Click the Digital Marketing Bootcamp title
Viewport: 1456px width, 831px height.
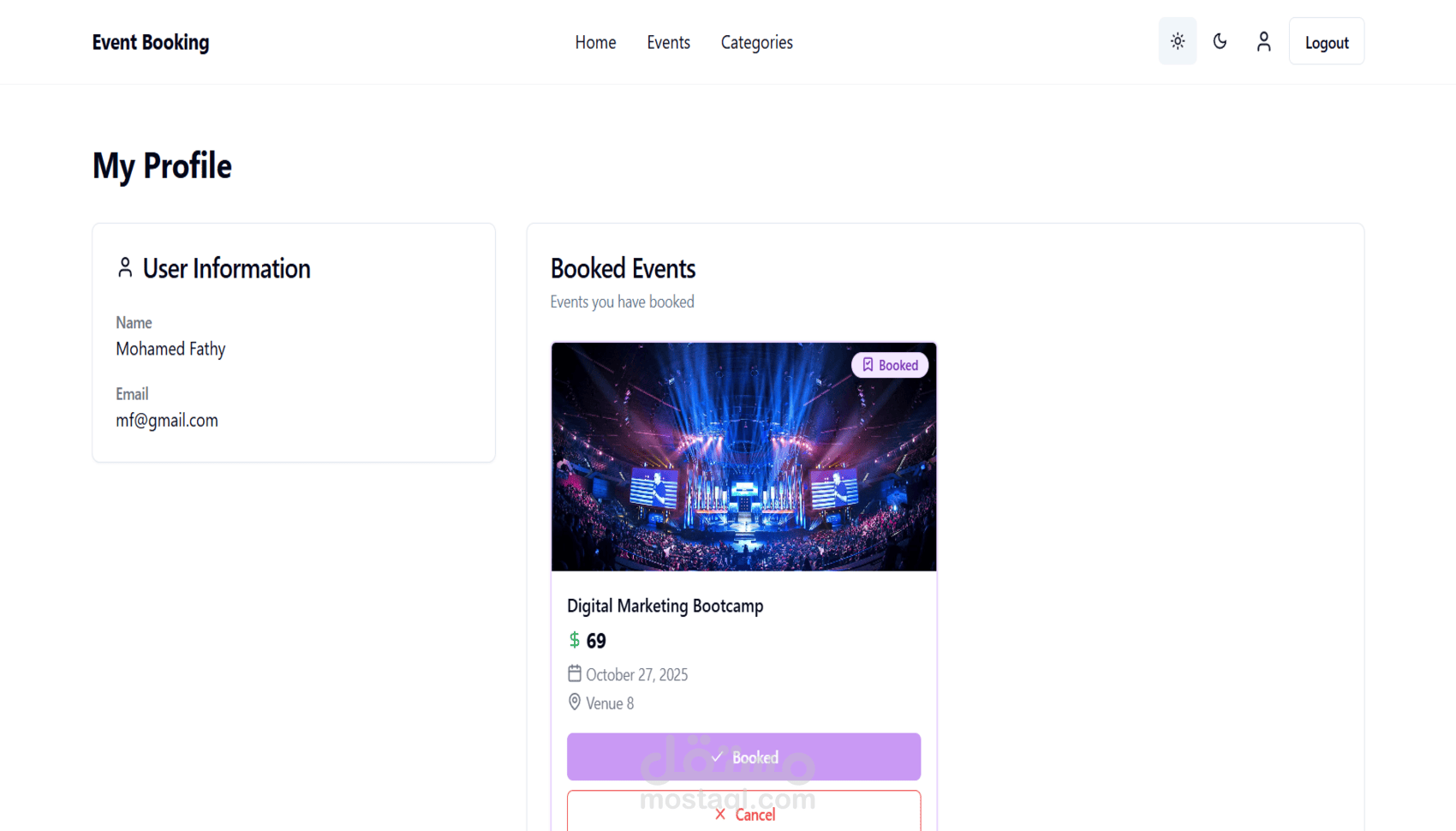point(665,606)
